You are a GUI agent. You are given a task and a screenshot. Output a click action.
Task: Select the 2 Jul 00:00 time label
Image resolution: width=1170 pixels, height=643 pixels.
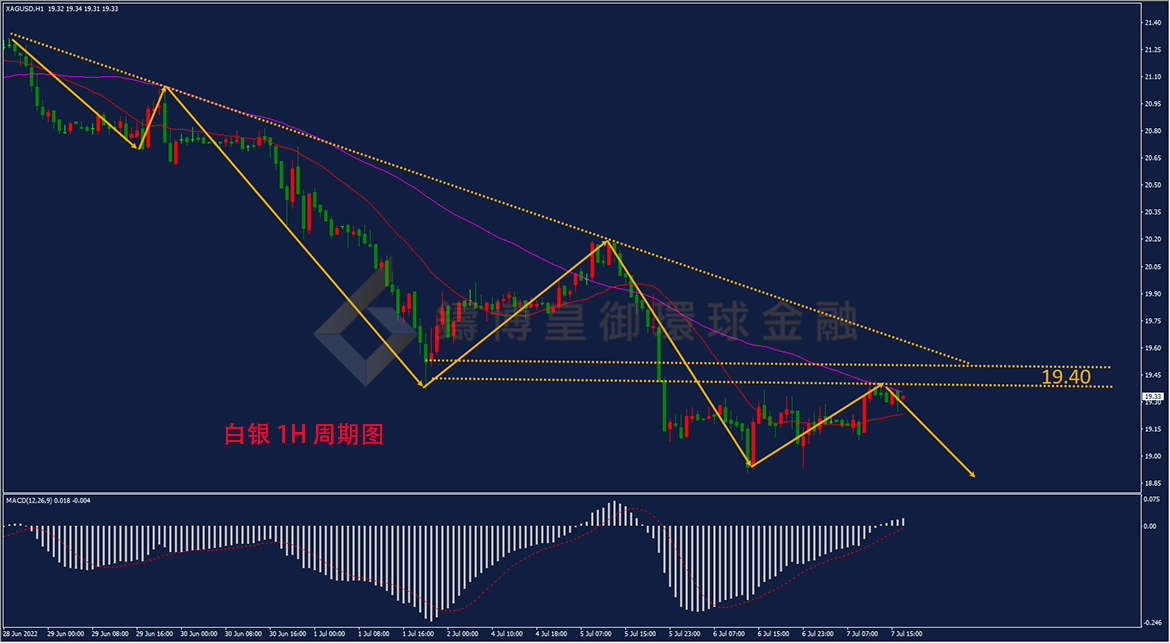pyautogui.click(x=462, y=633)
